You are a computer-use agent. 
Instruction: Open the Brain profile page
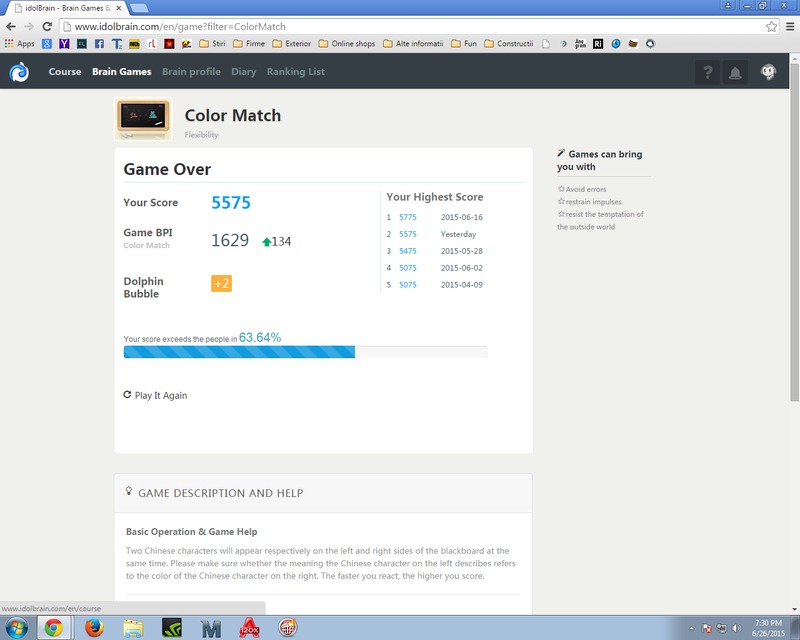pyautogui.click(x=191, y=72)
